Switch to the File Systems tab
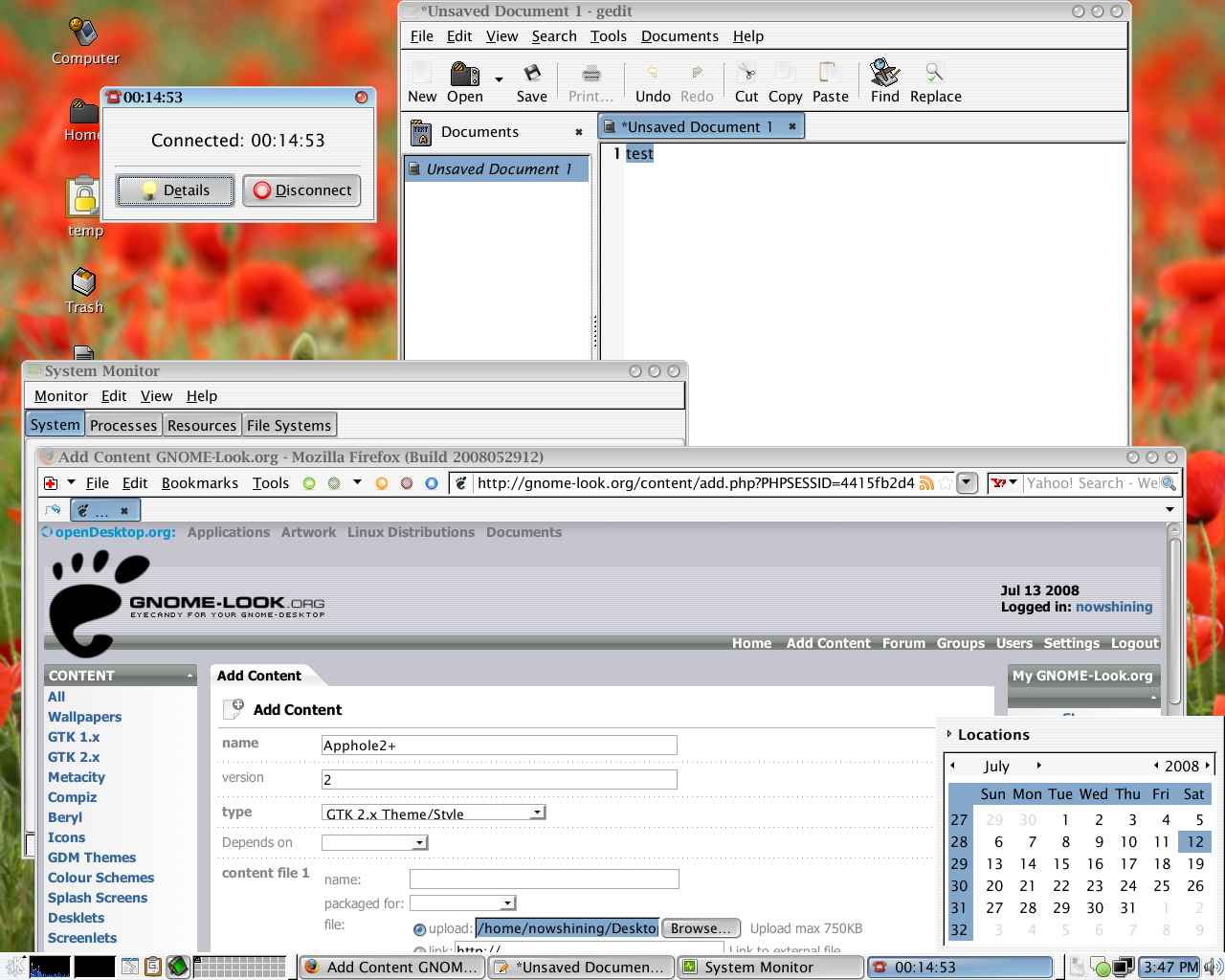 [289, 425]
